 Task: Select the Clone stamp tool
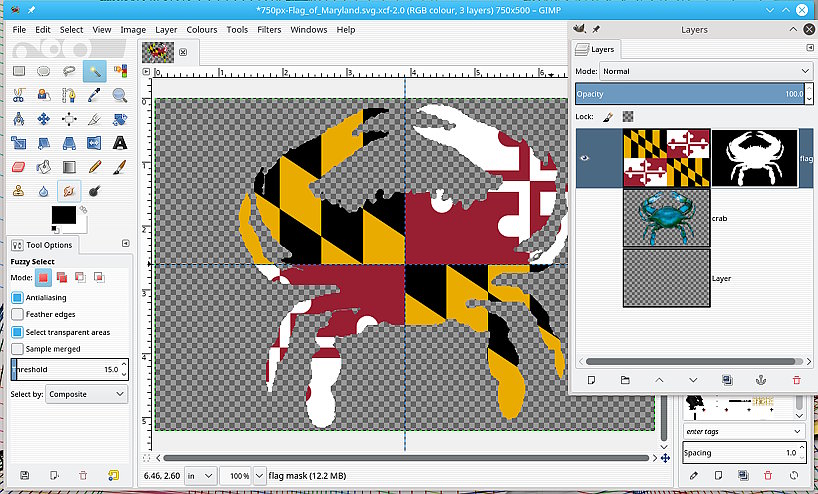pos(19,191)
